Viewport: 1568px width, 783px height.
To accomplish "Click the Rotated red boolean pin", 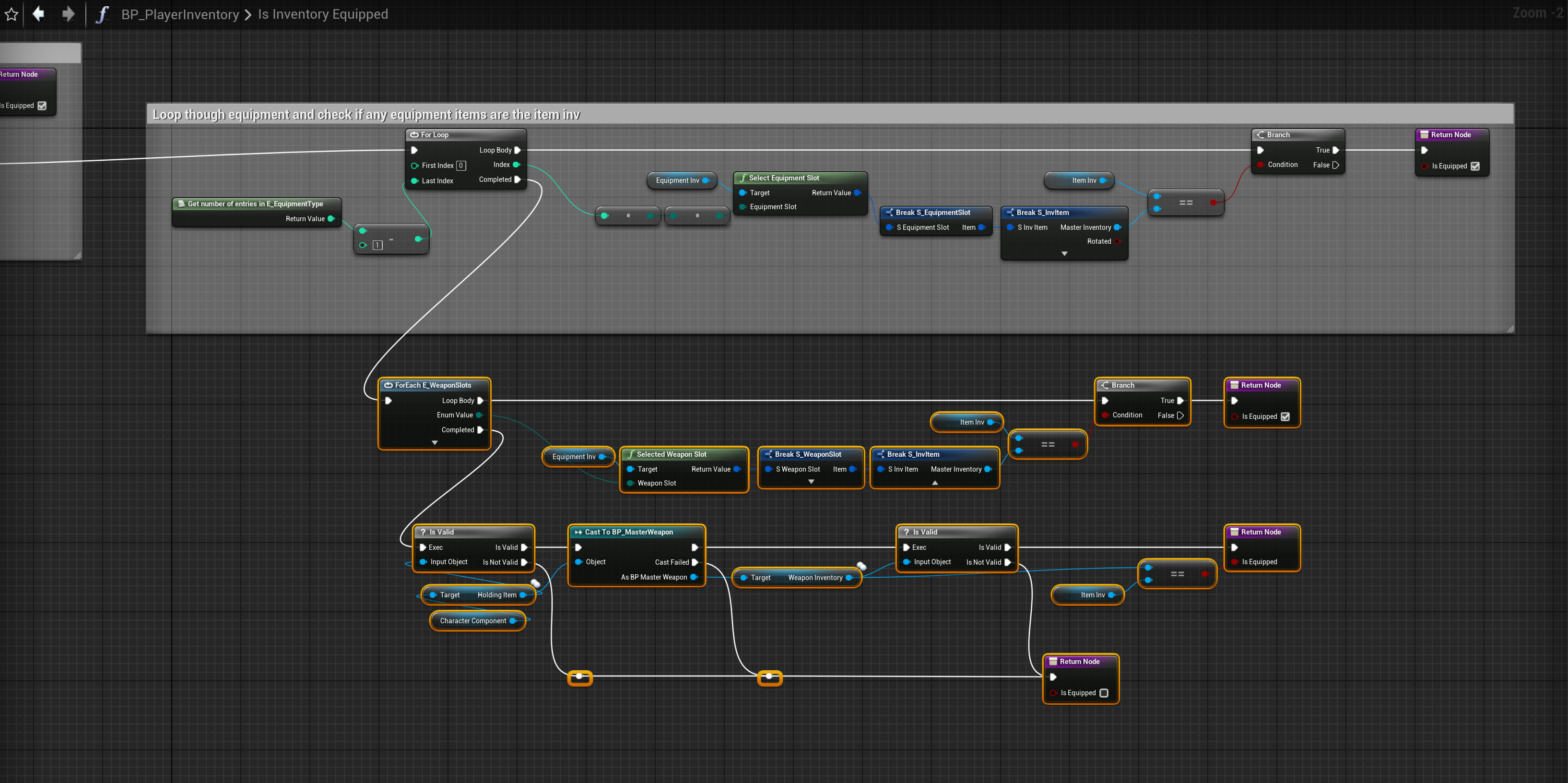I will click(1118, 242).
